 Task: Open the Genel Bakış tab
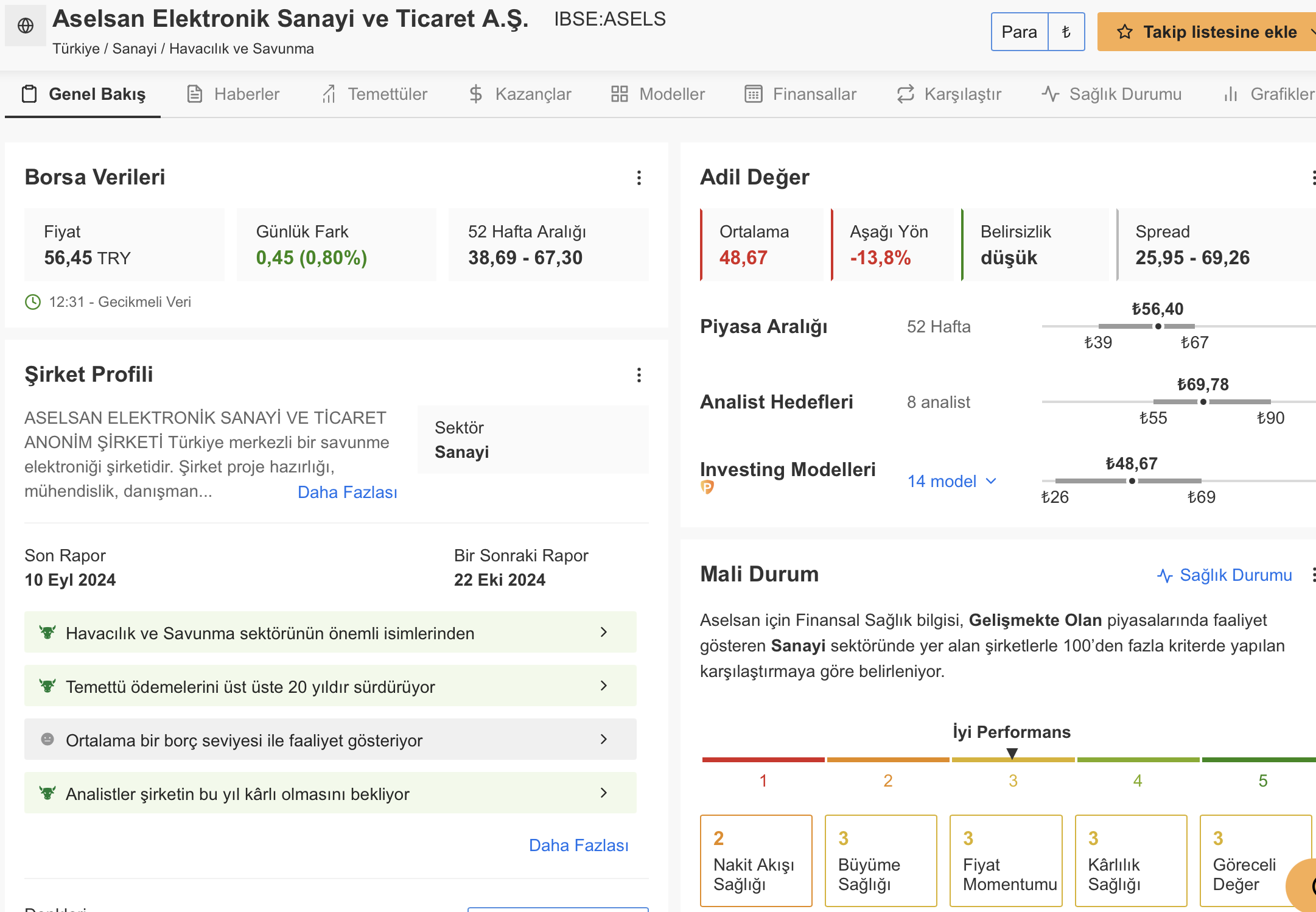click(x=83, y=94)
